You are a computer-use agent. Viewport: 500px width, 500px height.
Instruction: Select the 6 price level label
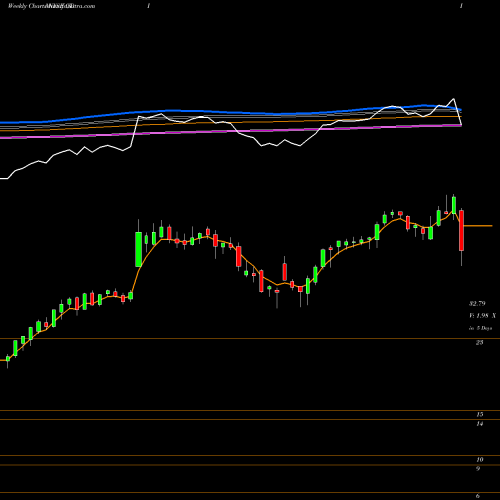(478, 496)
